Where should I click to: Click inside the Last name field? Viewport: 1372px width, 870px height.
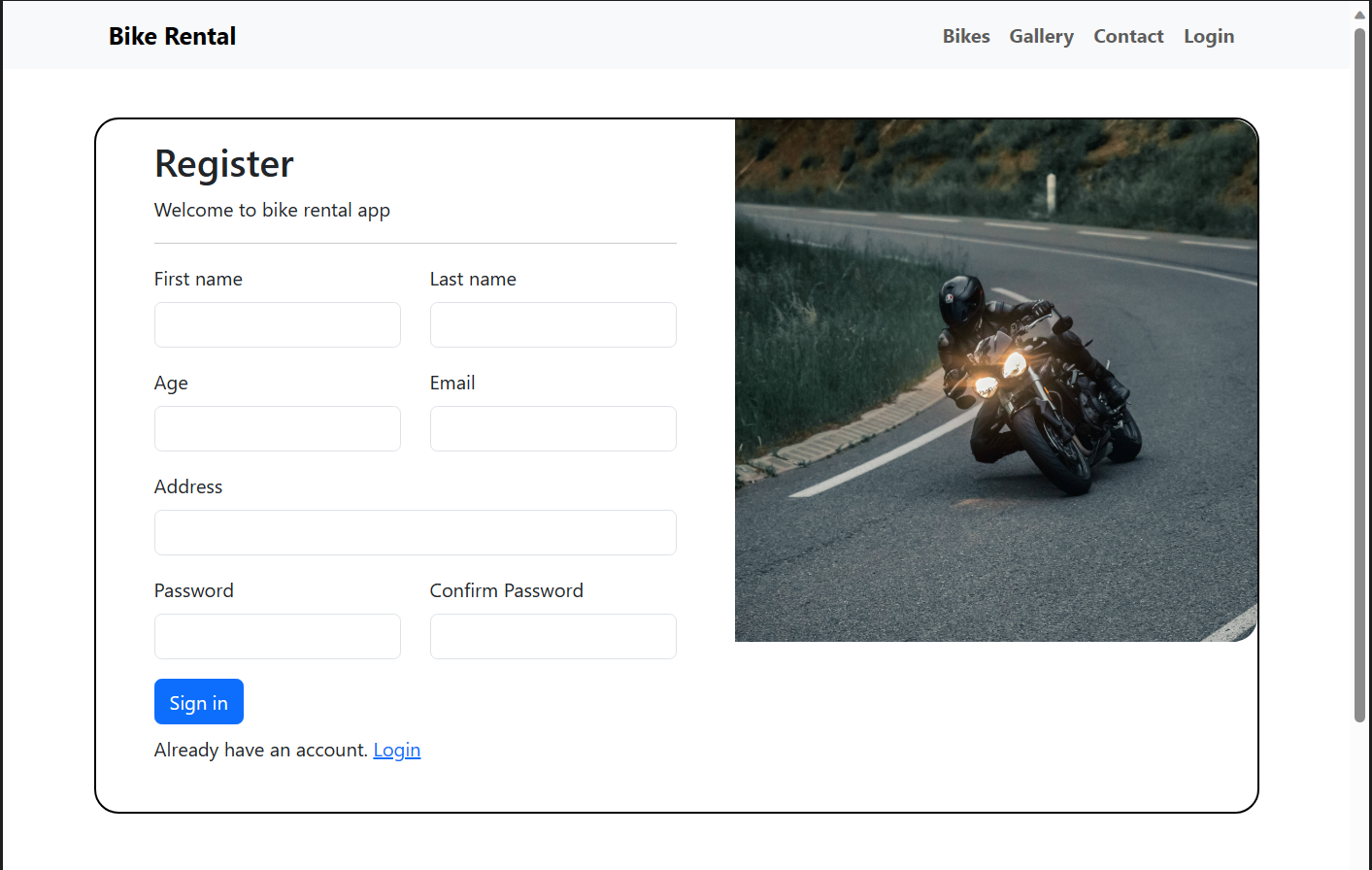point(552,324)
